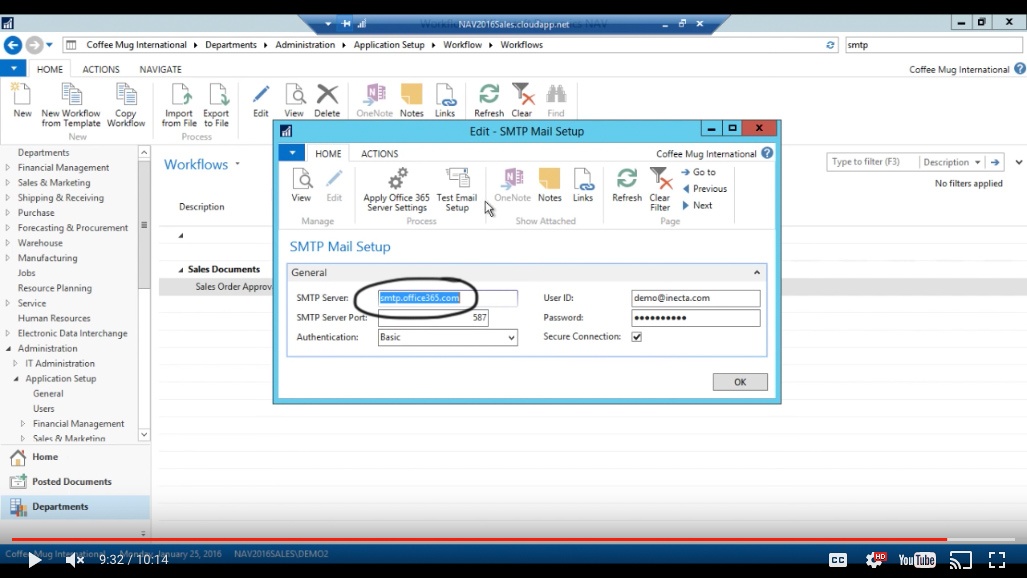Apply Office 365 Server Settings
This screenshot has height=578, width=1027.
[396, 189]
